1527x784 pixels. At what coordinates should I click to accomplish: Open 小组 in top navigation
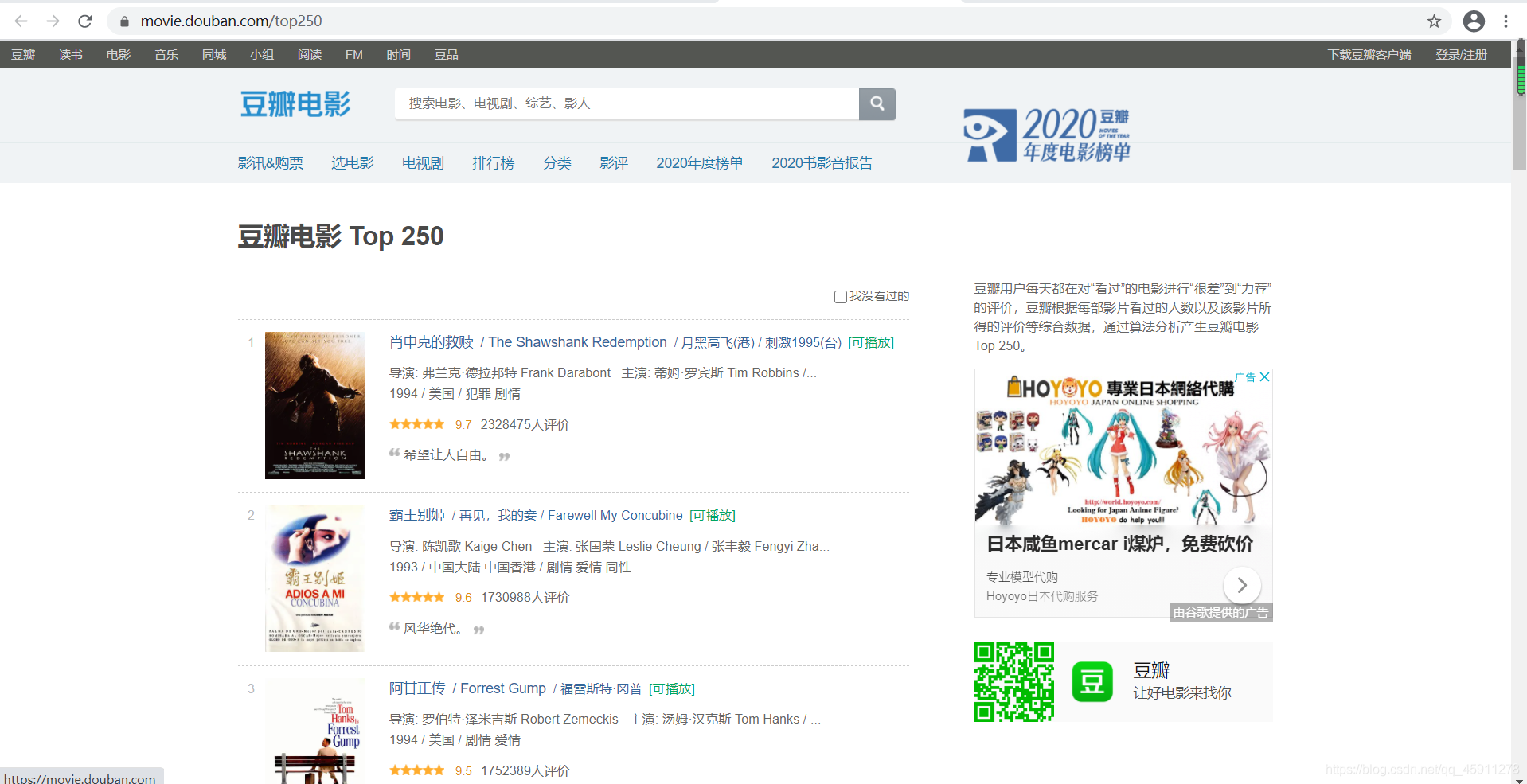click(262, 55)
